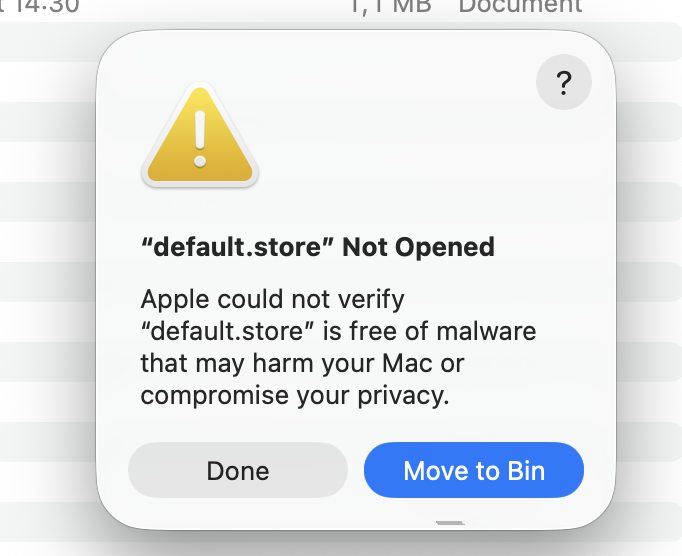Click the "compromise your privacy" text line
This screenshot has height=556, width=682.
[295, 394]
